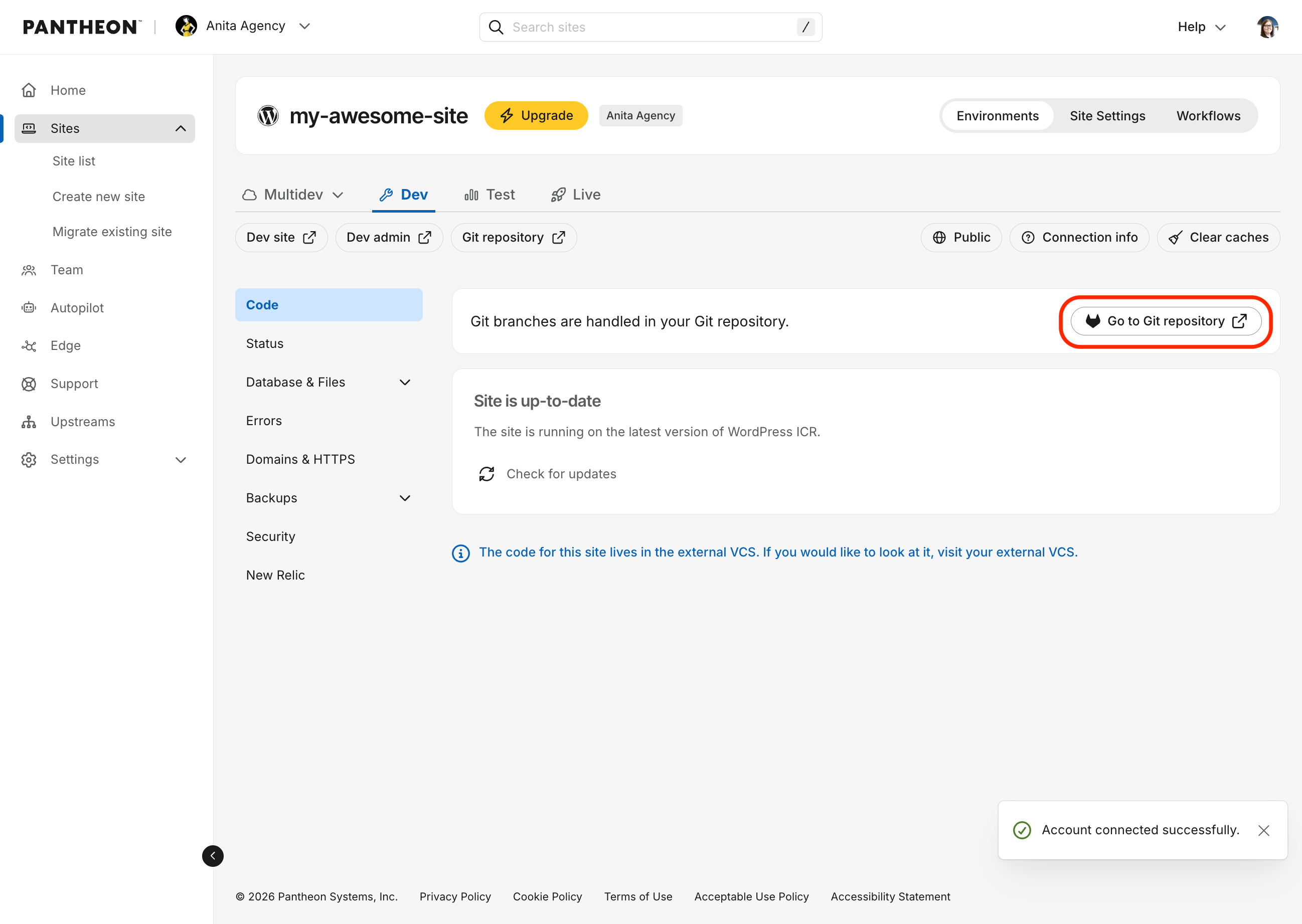Image resolution: width=1302 pixels, height=924 pixels.
Task: Open Errors in the environment menu
Action: (x=329, y=421)
